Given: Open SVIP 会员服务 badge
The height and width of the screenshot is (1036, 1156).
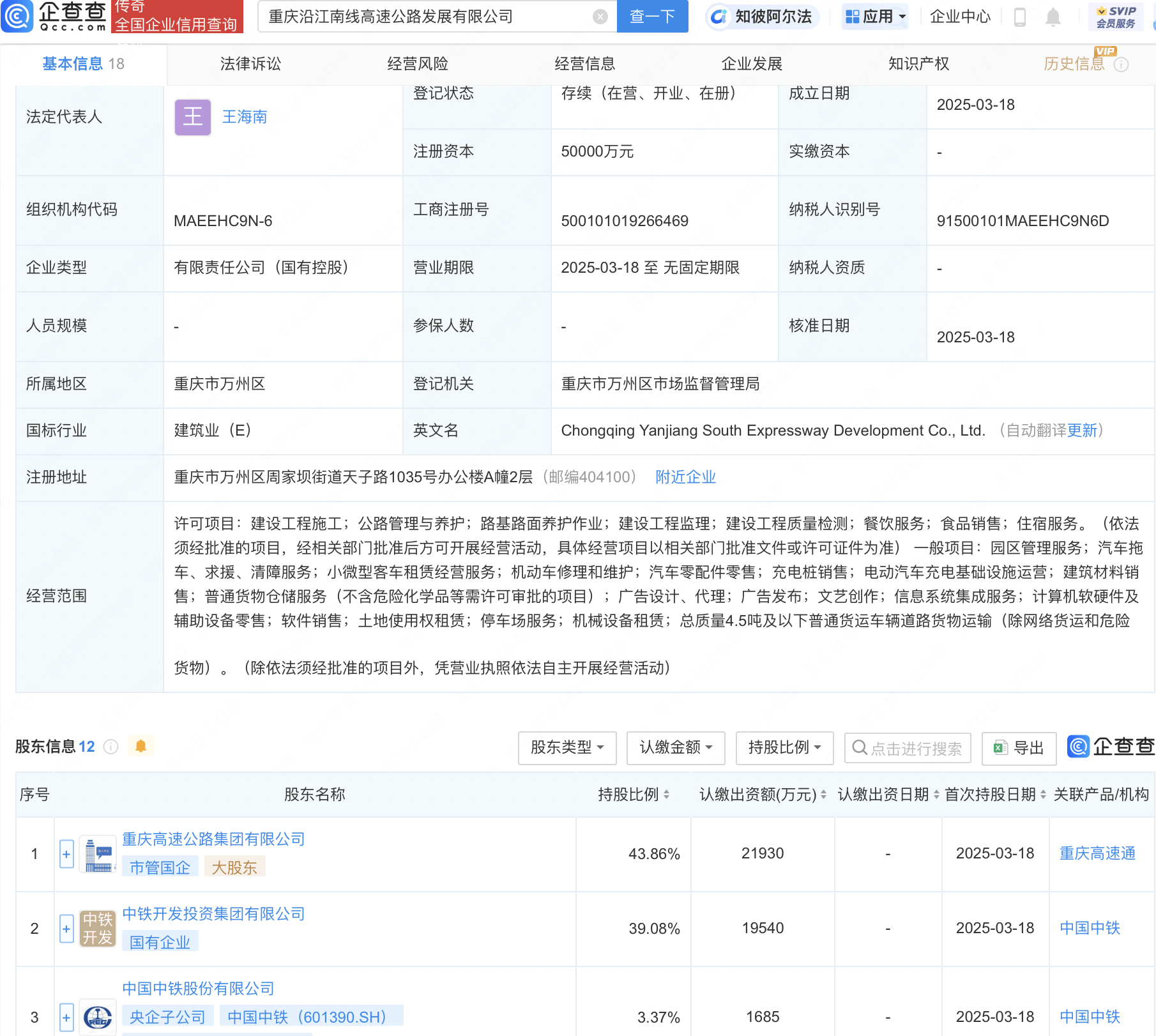Looking at the screenshot, I should (x=1116, y=17).
